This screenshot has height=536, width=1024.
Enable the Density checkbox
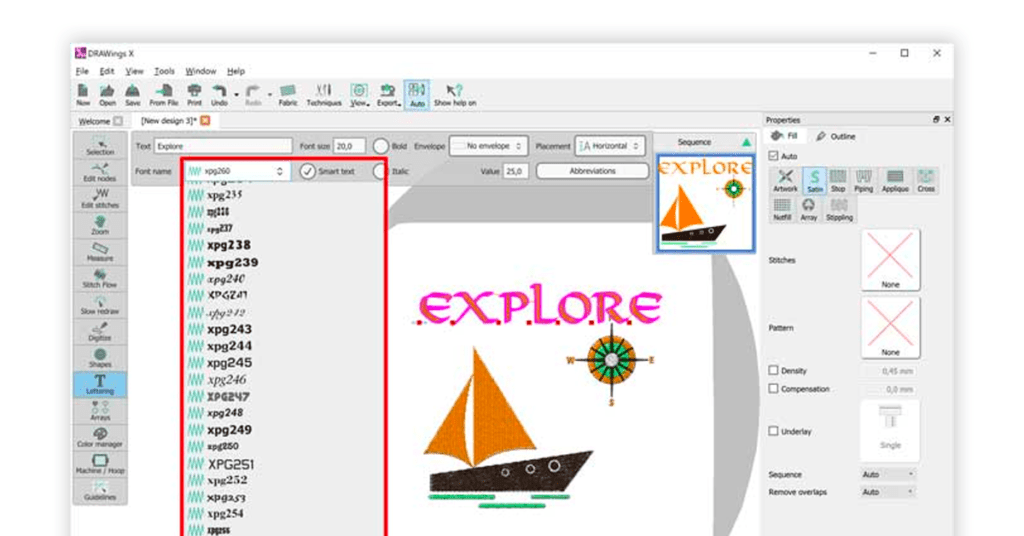[773, 370]
